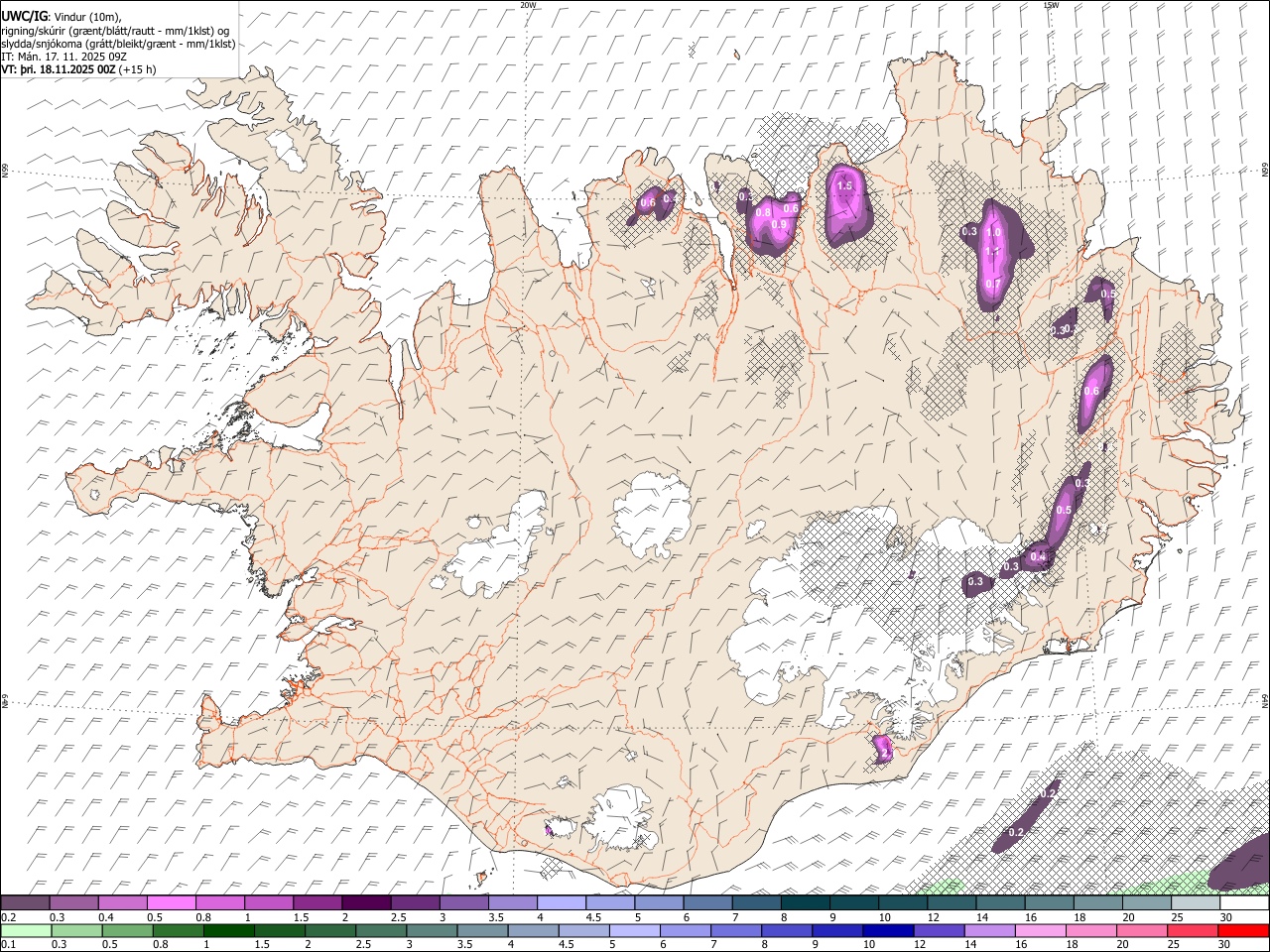Click the 'VT: þri. 18.11.2025 00Z (+15 h)' line

coord(78,69)
